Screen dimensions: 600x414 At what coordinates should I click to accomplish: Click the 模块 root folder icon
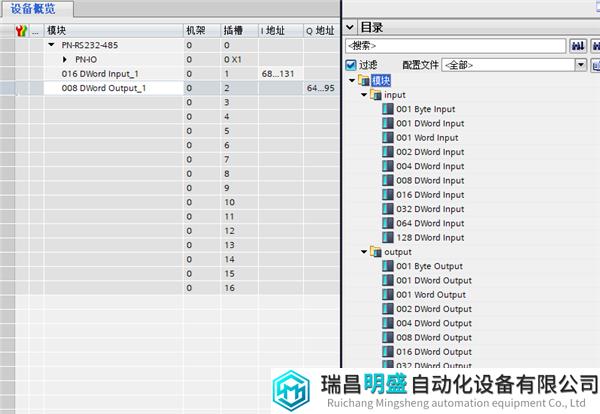[x=362, y=80]
